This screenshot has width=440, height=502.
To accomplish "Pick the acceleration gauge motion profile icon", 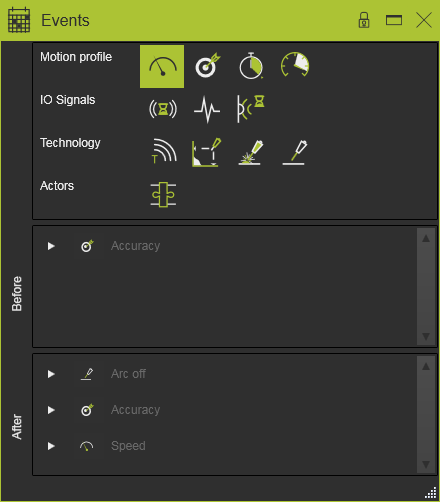I will (295, 65).
